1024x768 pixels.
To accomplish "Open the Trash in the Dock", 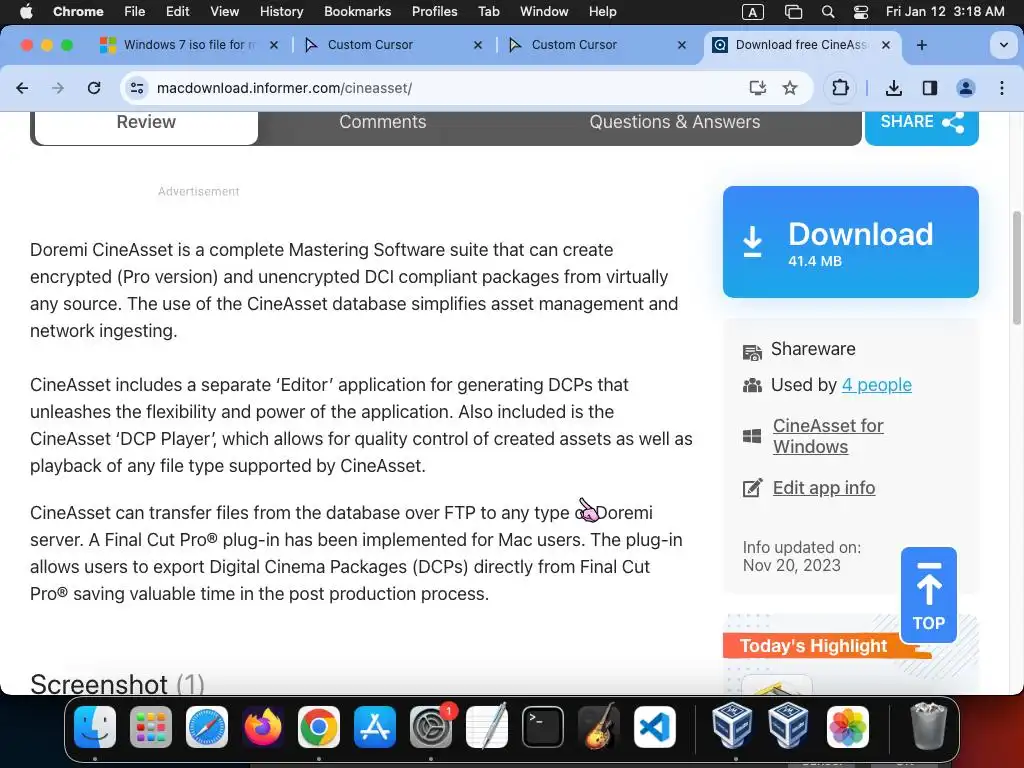I will pos(928,726).
